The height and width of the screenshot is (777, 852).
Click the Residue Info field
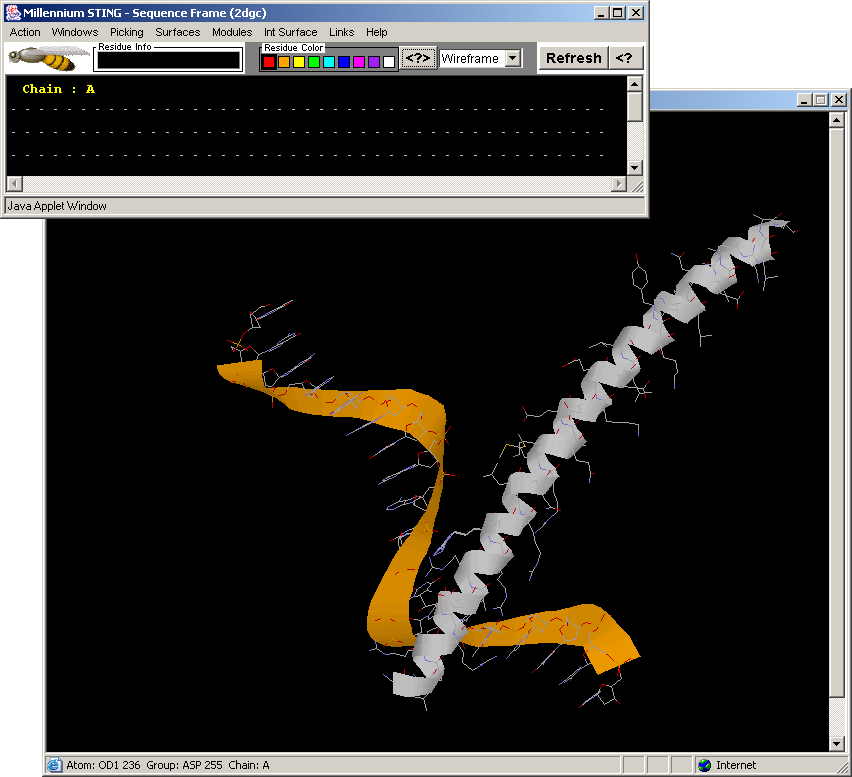168,60
